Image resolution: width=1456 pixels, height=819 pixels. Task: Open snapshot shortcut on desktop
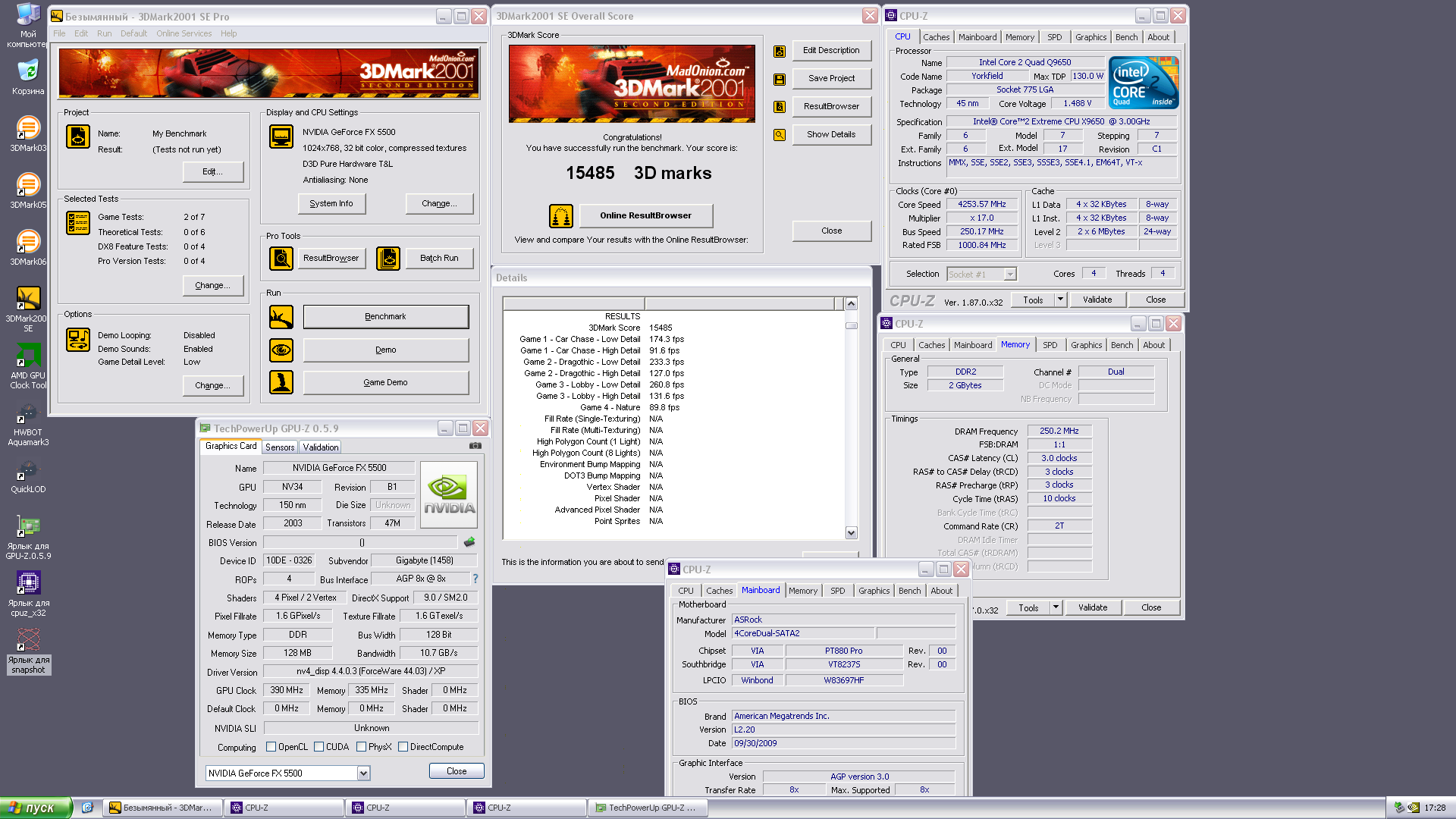(28, 651)
